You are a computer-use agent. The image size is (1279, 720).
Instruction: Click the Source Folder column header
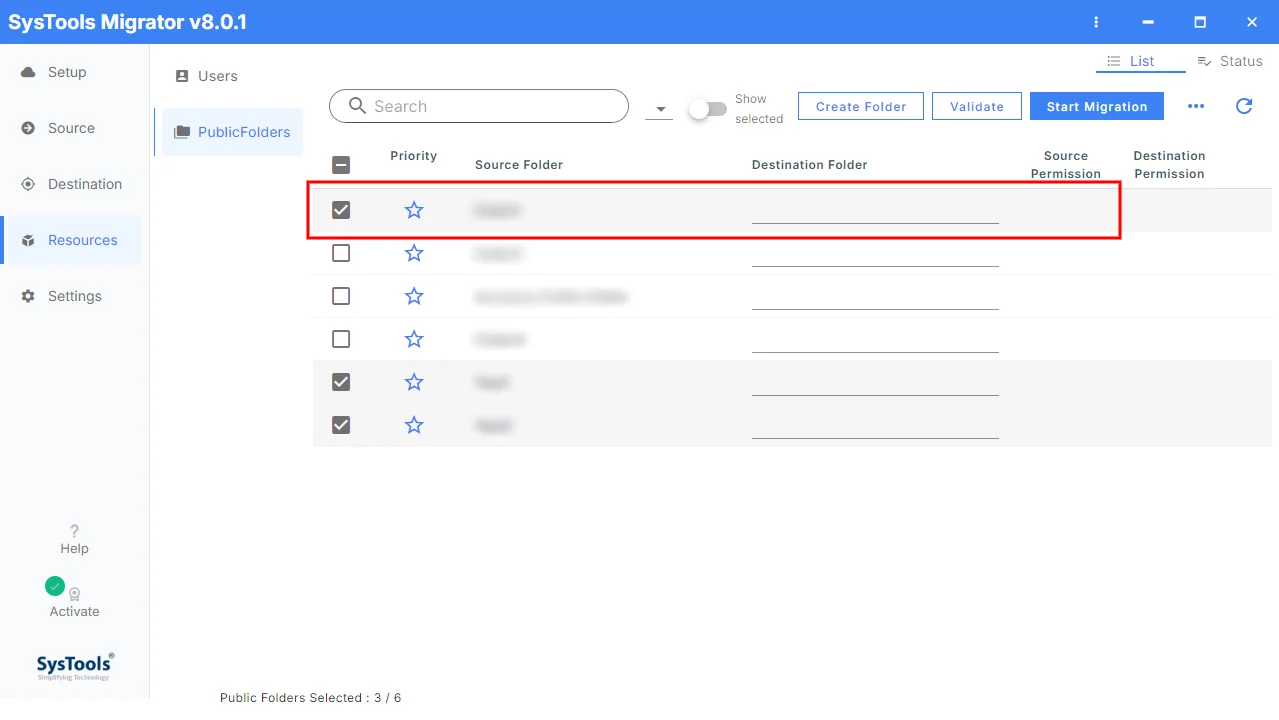pyautogui.click(x=519, y=165)
